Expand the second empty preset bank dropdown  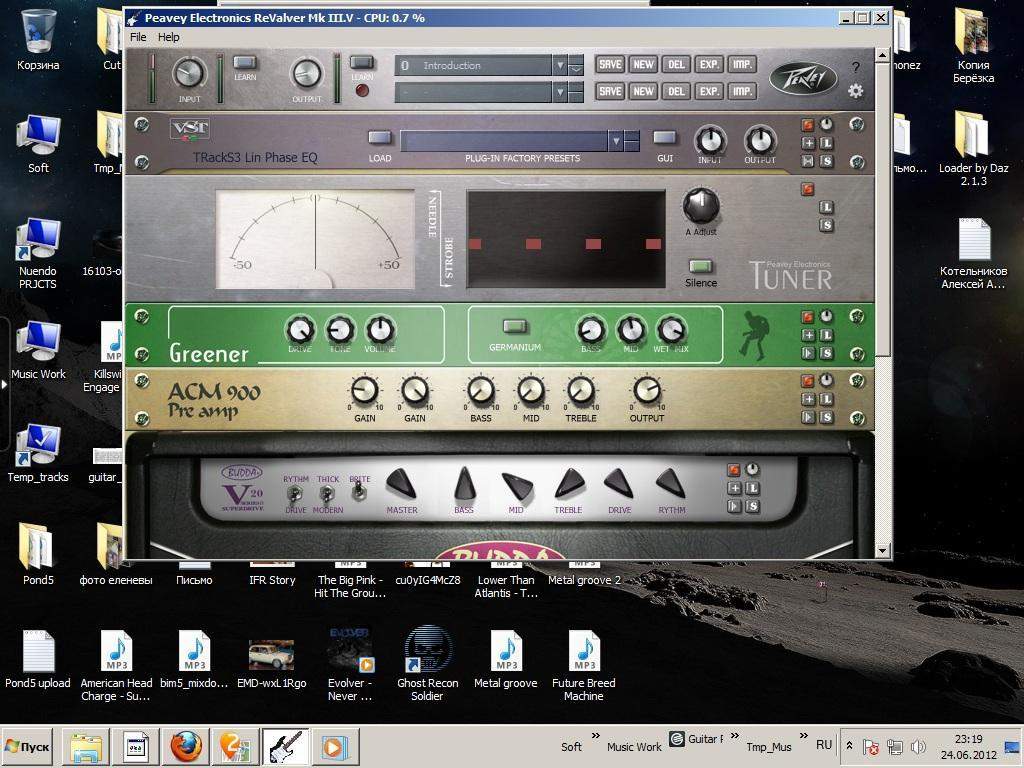(x=560, y=92)
